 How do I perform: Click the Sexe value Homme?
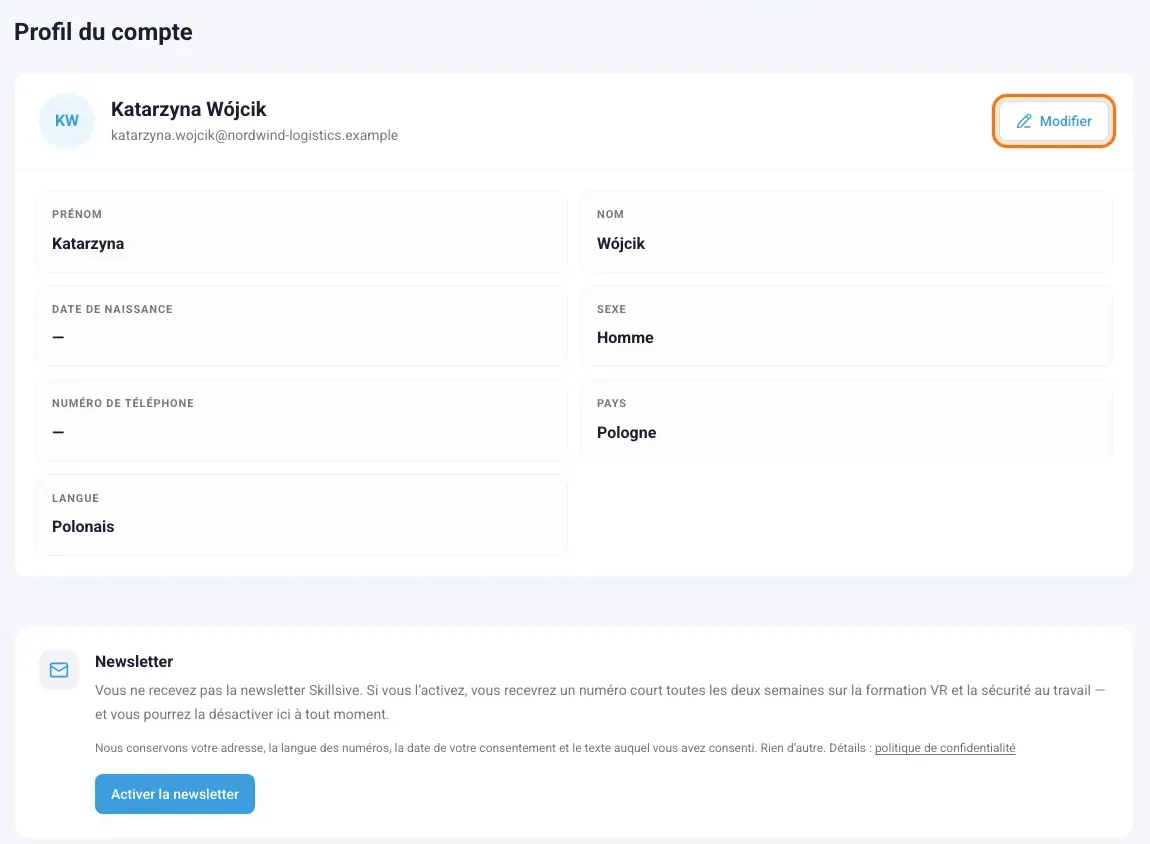(625, 337)
